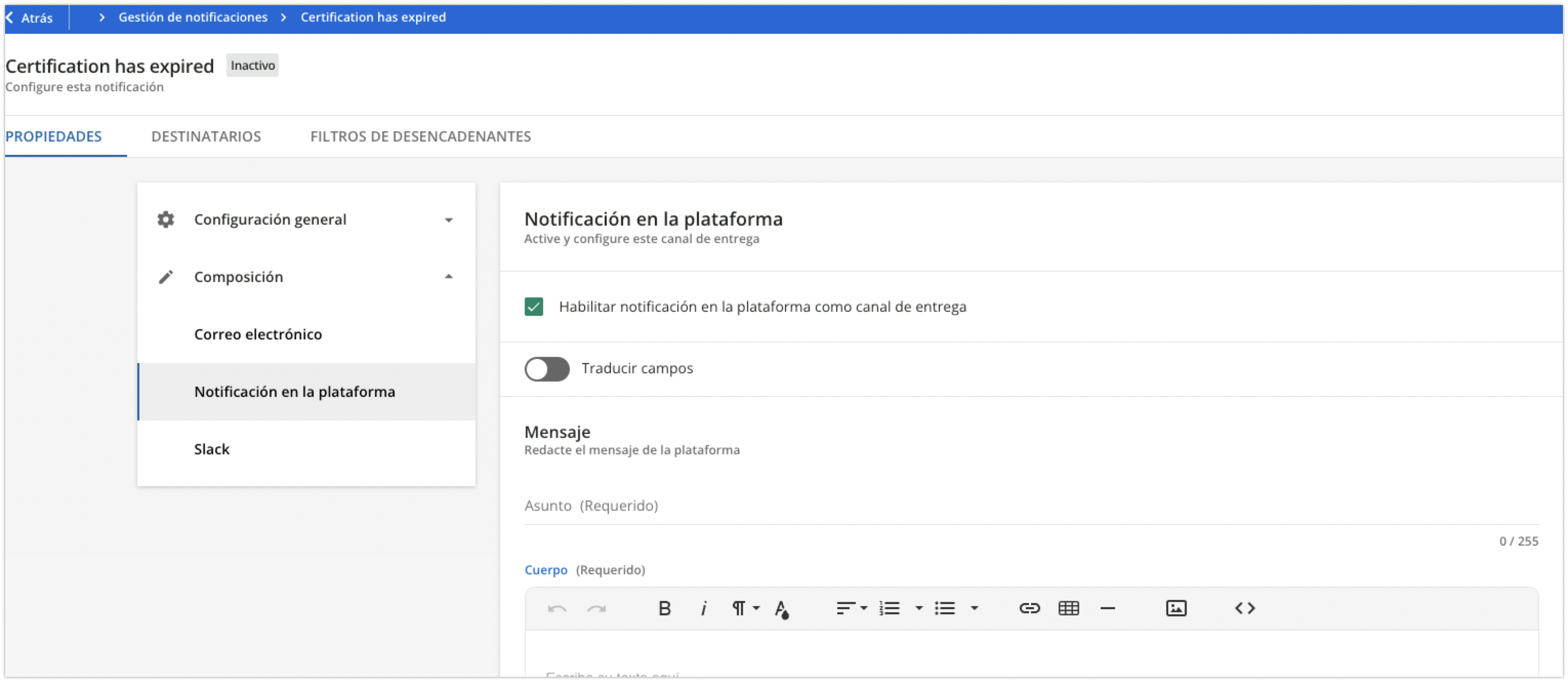Image resolution: width=1568 pixels, height=682 pixels.
Task: Insert a table into the message body
Action: (1069, 608)
